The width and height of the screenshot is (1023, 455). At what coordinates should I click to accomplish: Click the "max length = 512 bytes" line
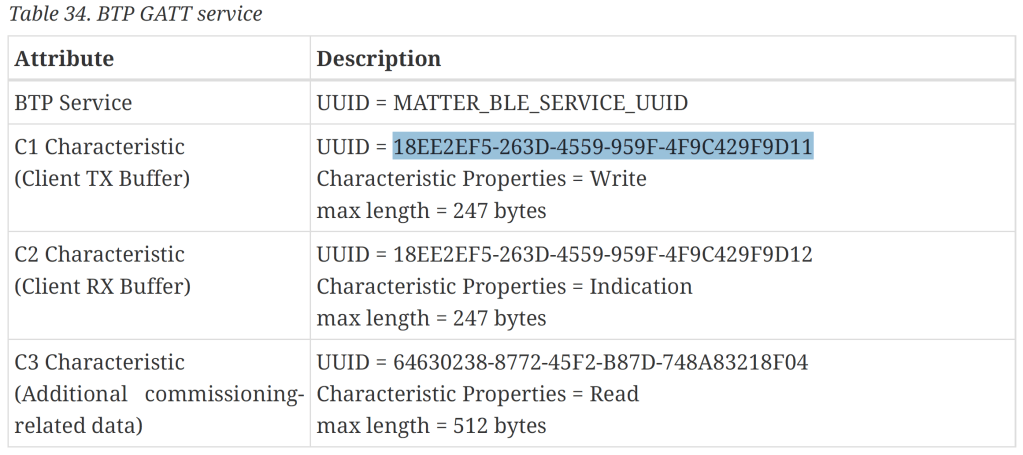pos(431,427)
